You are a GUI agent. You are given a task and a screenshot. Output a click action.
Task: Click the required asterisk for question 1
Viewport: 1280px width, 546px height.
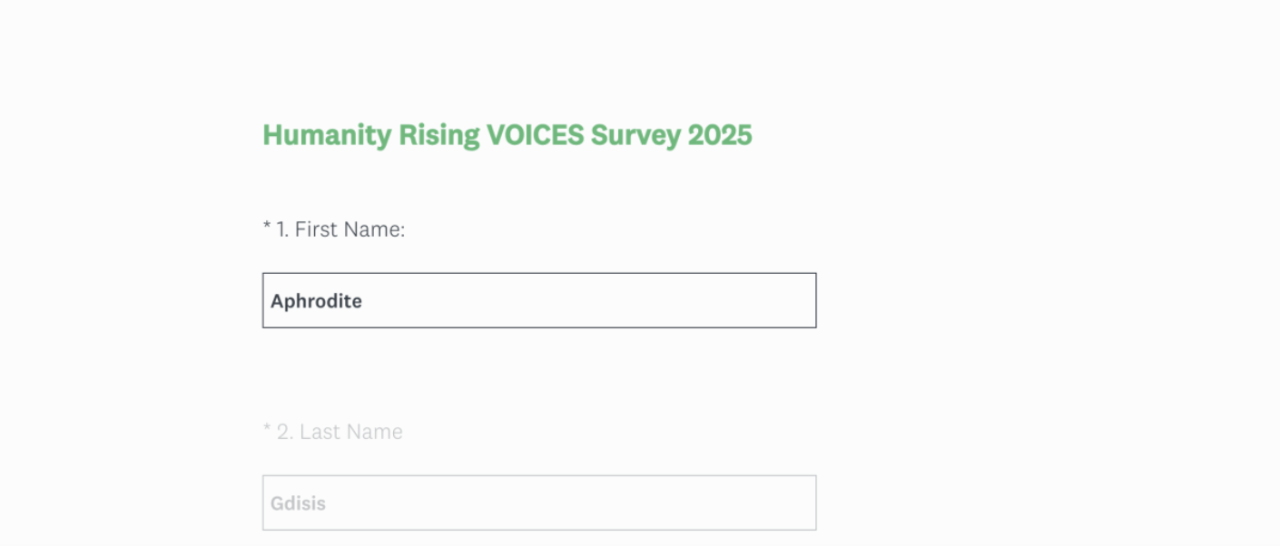coord(267,229)
